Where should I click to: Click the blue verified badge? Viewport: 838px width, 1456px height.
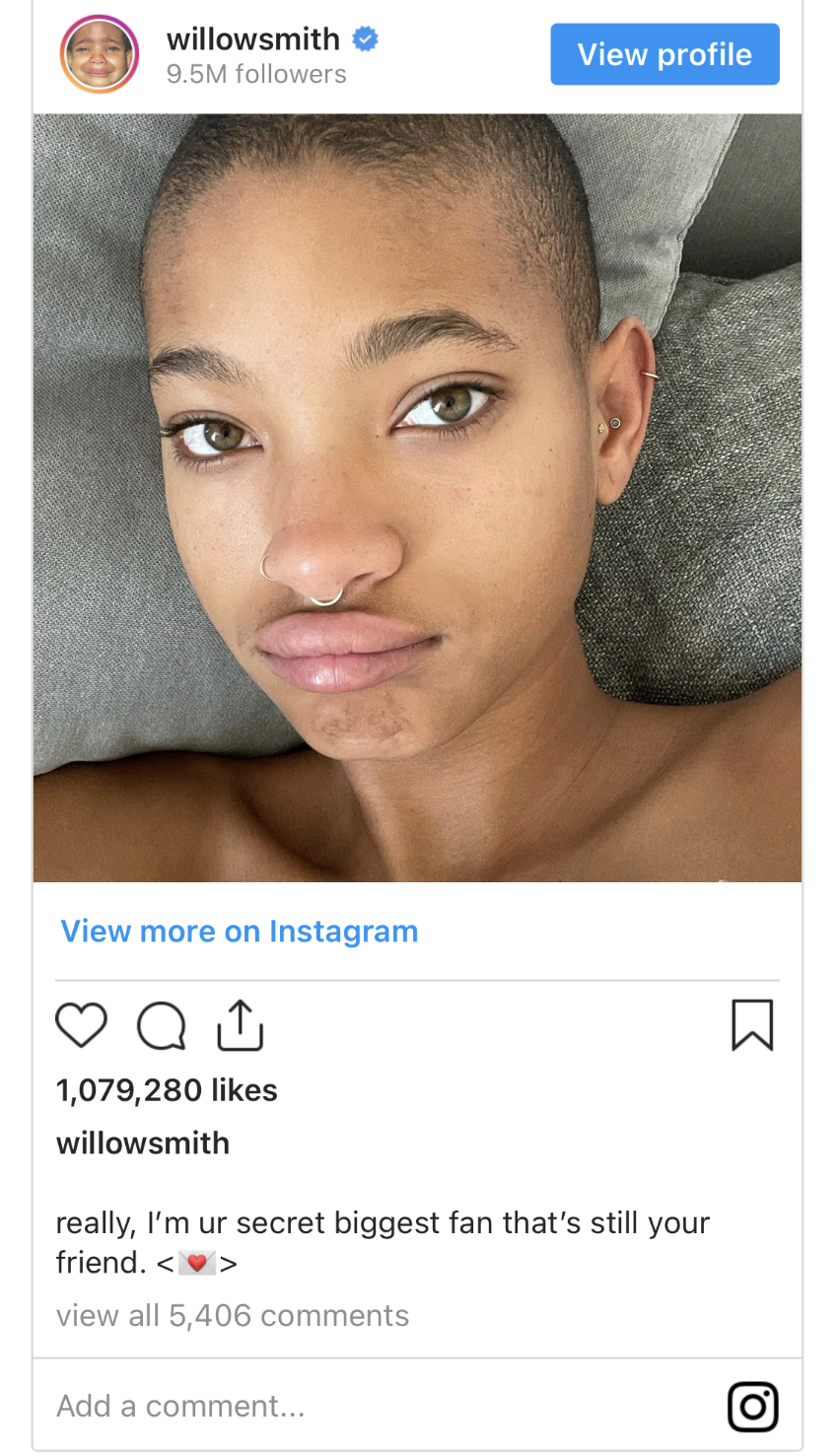pyautogui.click(x=366, y=39)
